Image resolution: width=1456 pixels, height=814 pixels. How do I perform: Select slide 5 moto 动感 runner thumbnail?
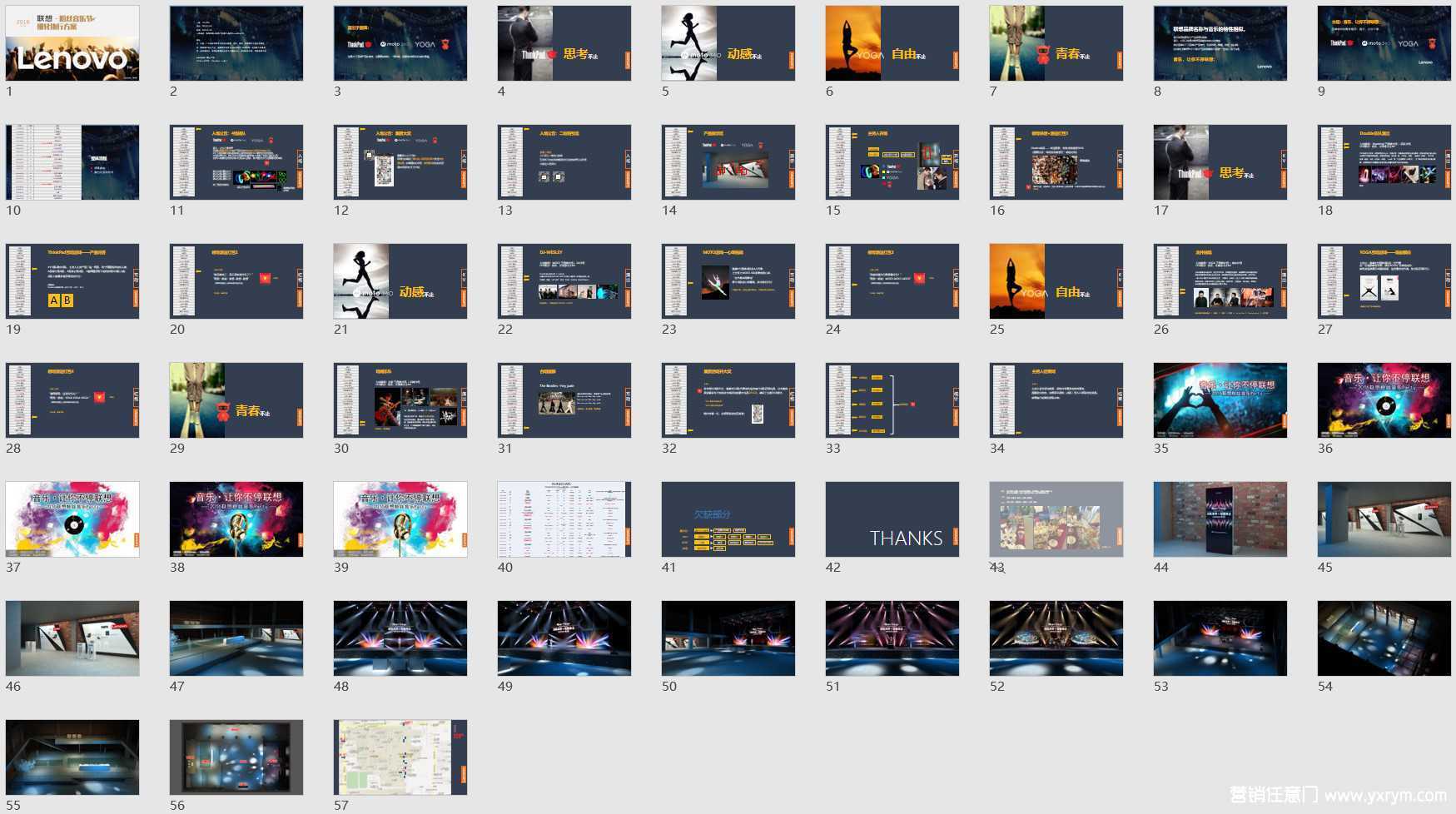coord(728,43)
